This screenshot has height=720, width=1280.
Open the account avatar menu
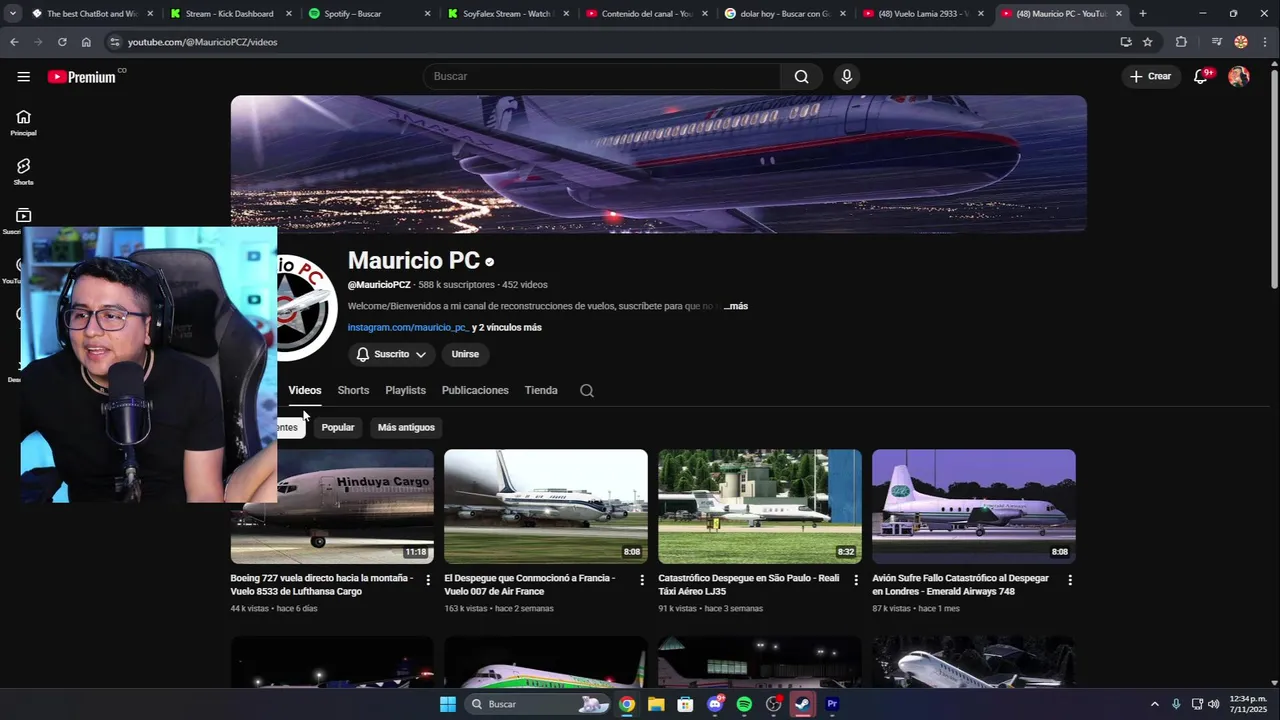[1239, 76]
